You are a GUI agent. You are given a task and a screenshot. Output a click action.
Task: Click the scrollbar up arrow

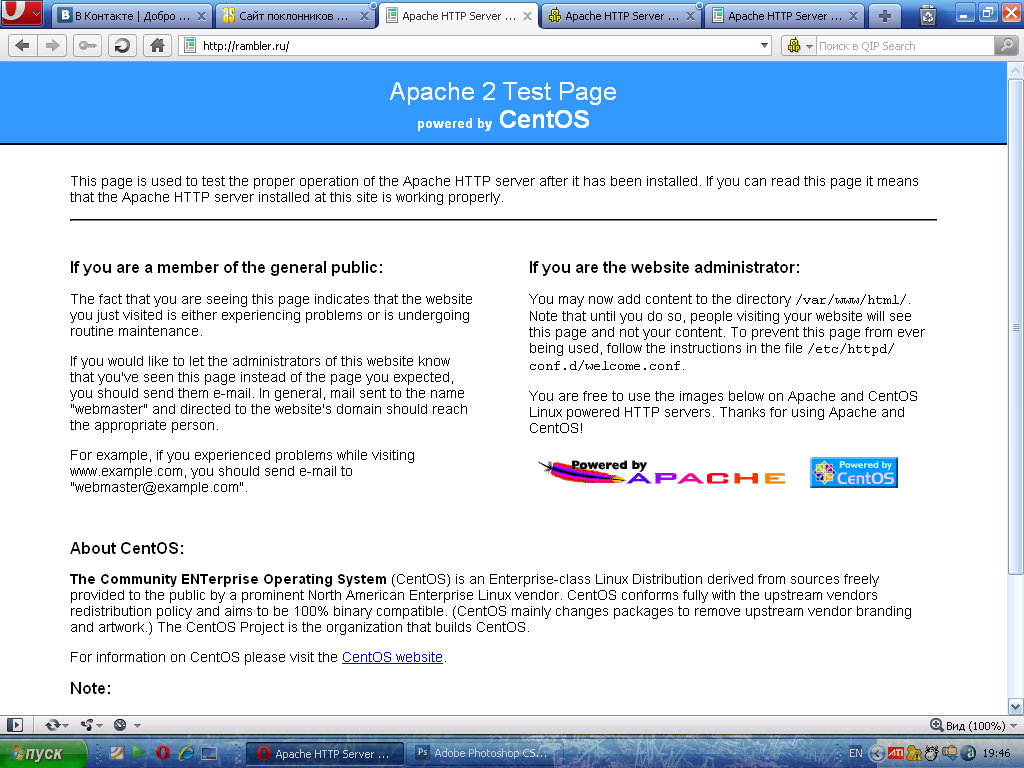coord(1016,70)
